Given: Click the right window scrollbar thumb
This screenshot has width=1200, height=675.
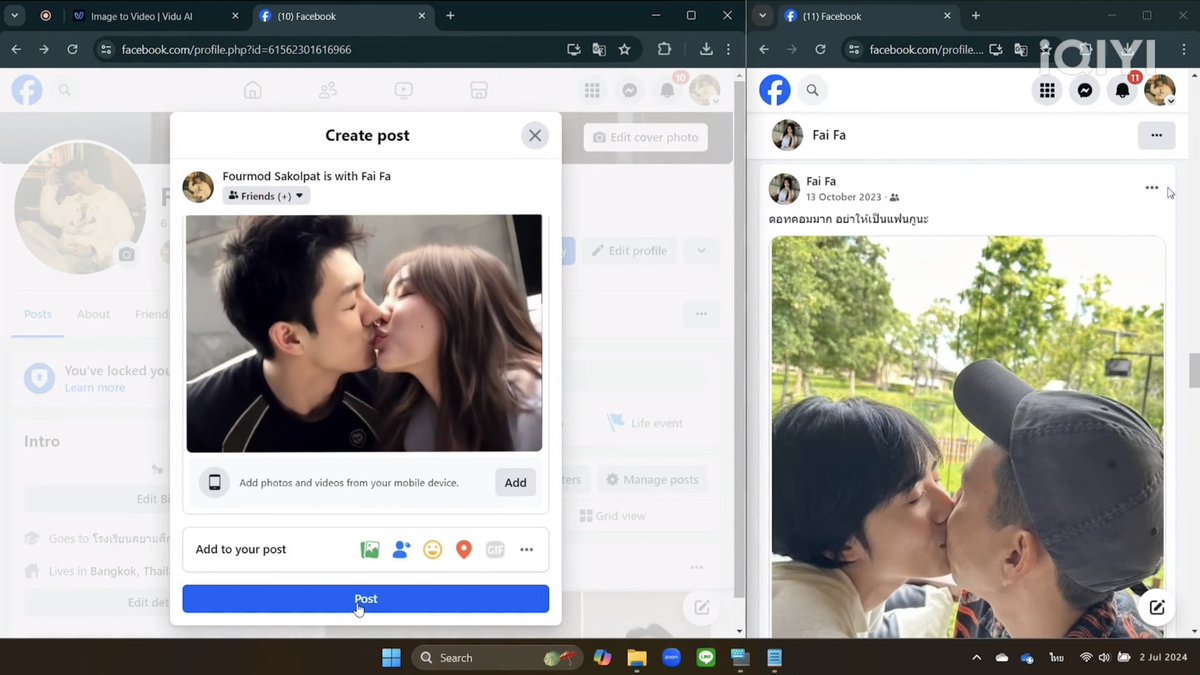Looking at the screenshot, I should (x=1193, y=370).
